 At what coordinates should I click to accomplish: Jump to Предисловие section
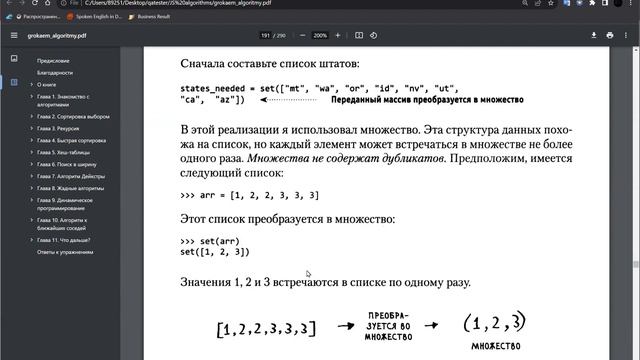[53, 61]
